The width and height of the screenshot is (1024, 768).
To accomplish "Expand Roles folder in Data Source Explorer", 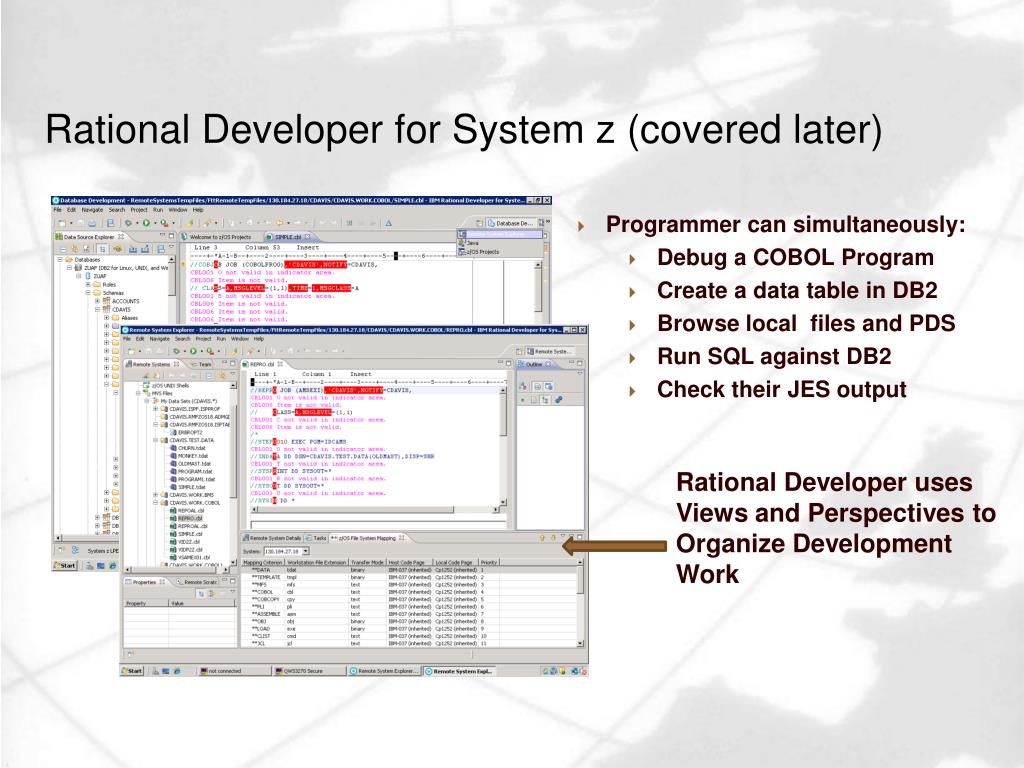I will (x=88, y=284).
